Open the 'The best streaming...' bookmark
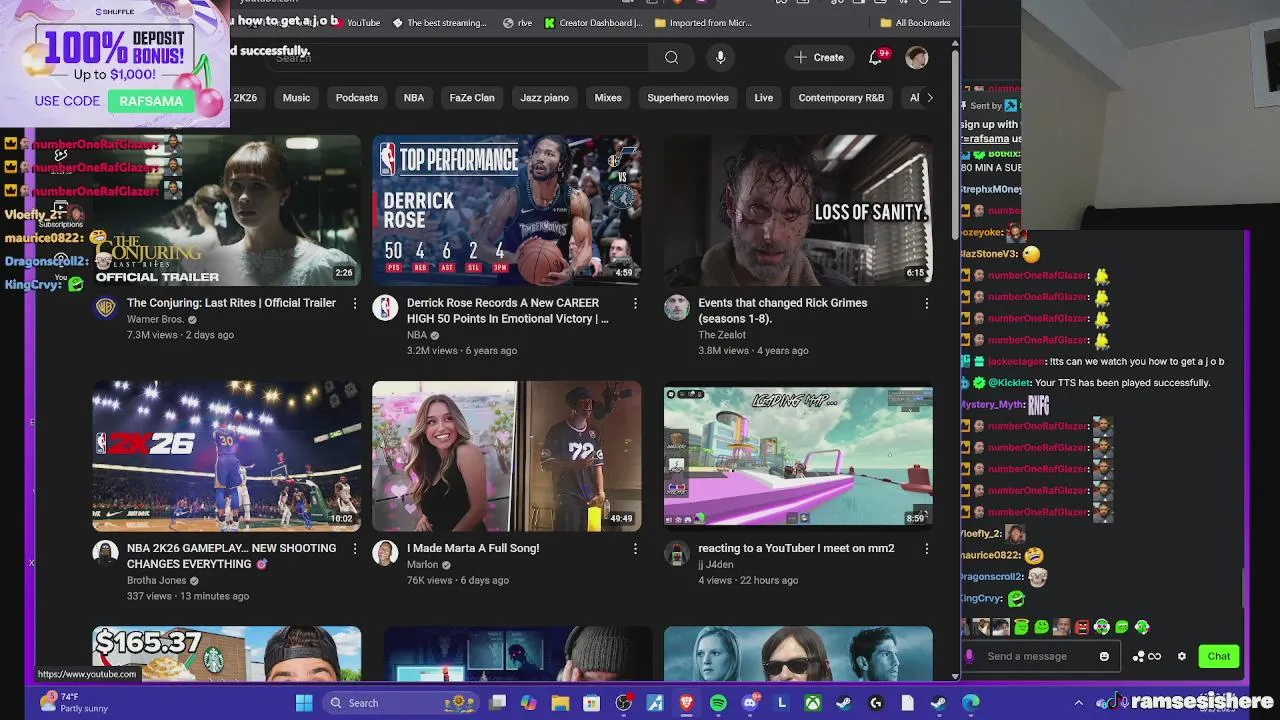 440,23
